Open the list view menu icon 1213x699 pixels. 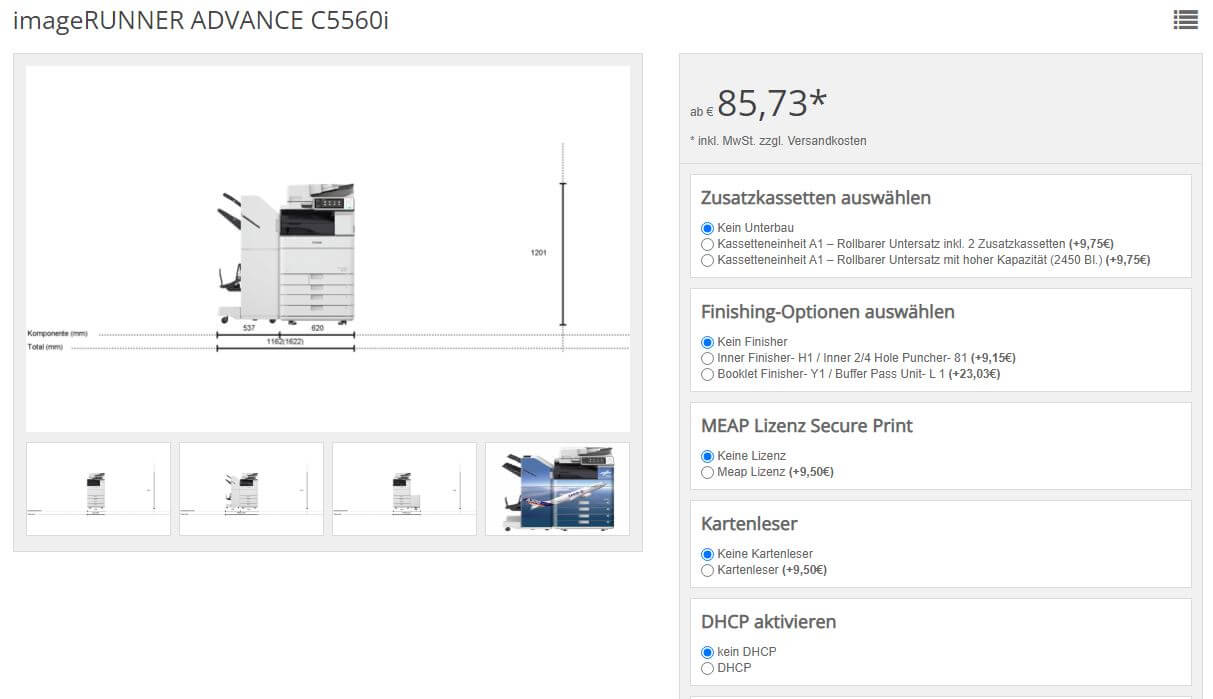[1185, 20]
